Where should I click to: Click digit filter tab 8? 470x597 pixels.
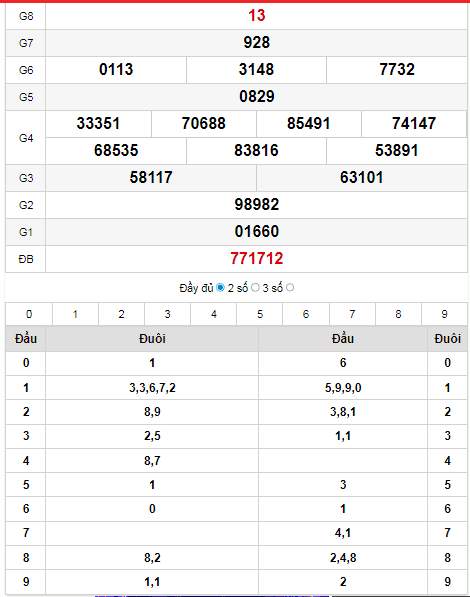pyautogui.click(x=398, y=314)
